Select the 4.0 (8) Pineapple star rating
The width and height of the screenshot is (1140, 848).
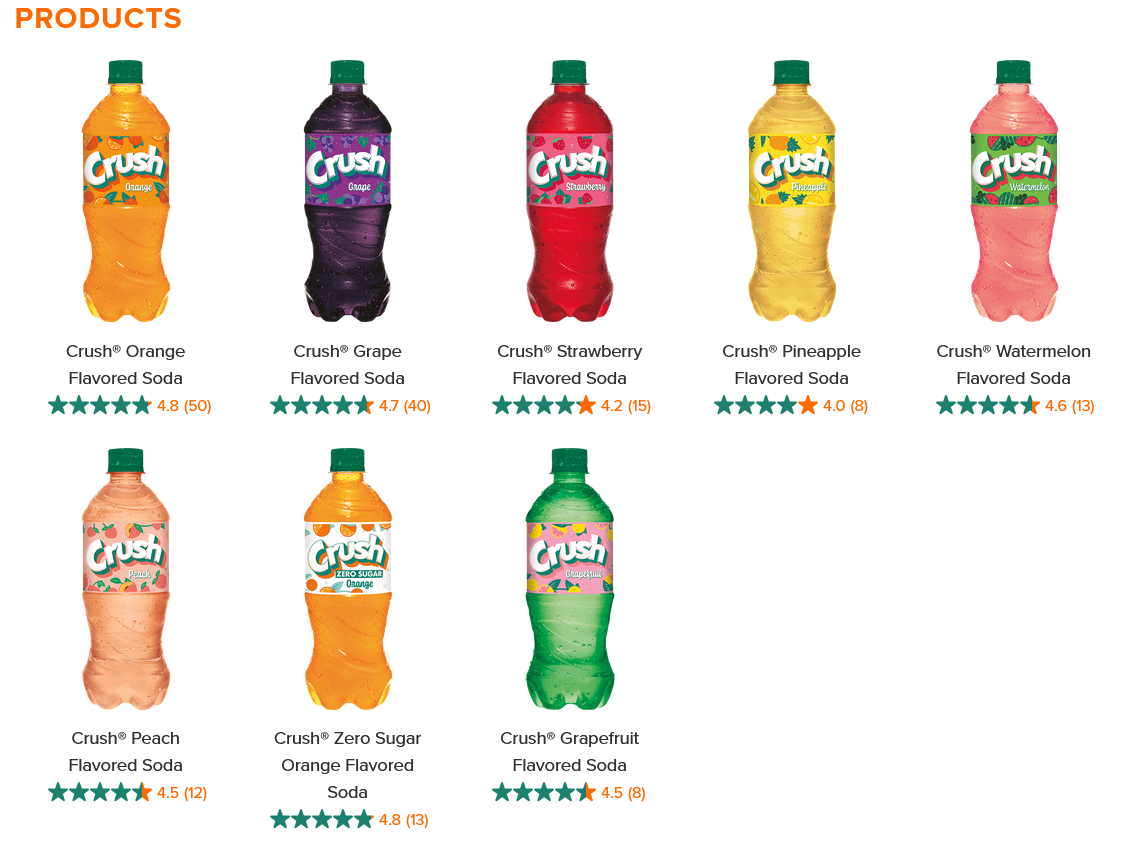791,406
